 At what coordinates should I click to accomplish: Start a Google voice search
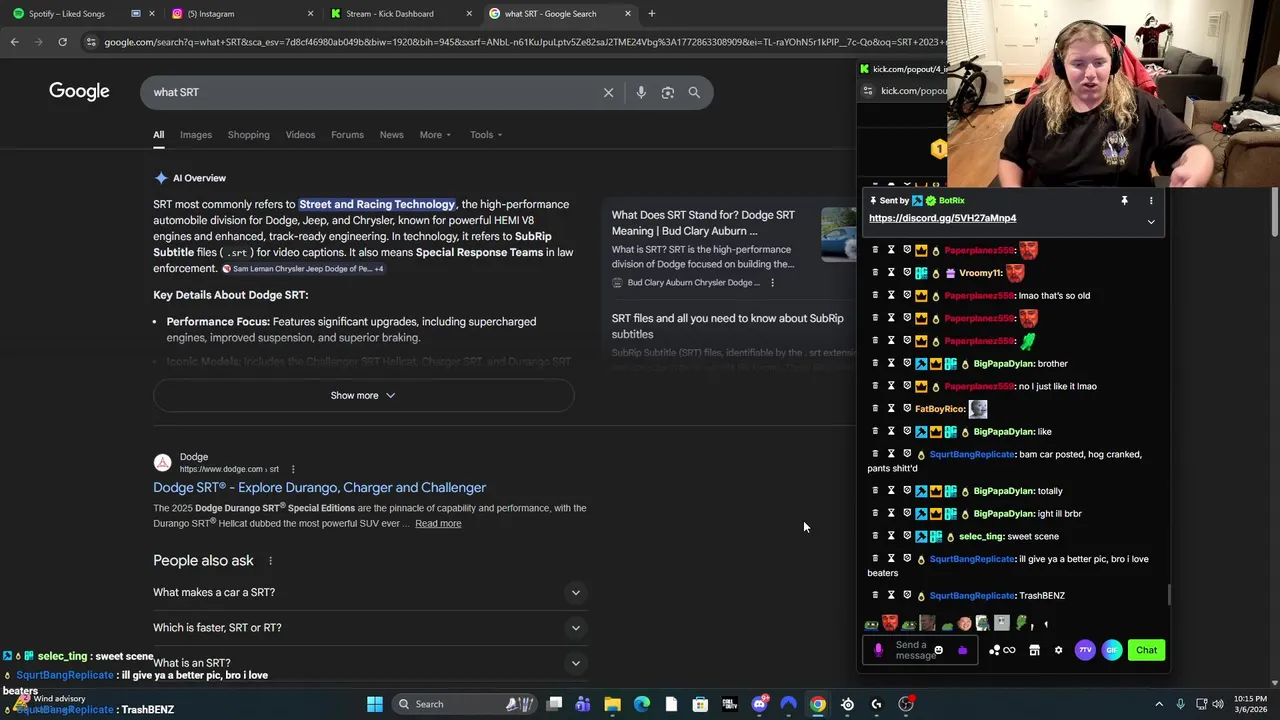tap(641, 92)
